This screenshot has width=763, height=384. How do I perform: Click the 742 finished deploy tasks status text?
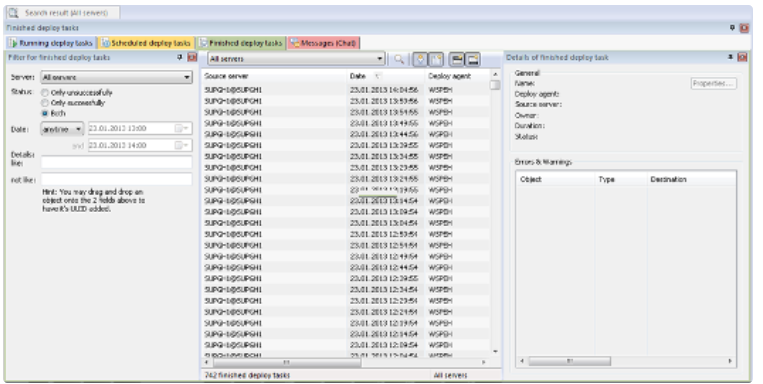(247, 375)
